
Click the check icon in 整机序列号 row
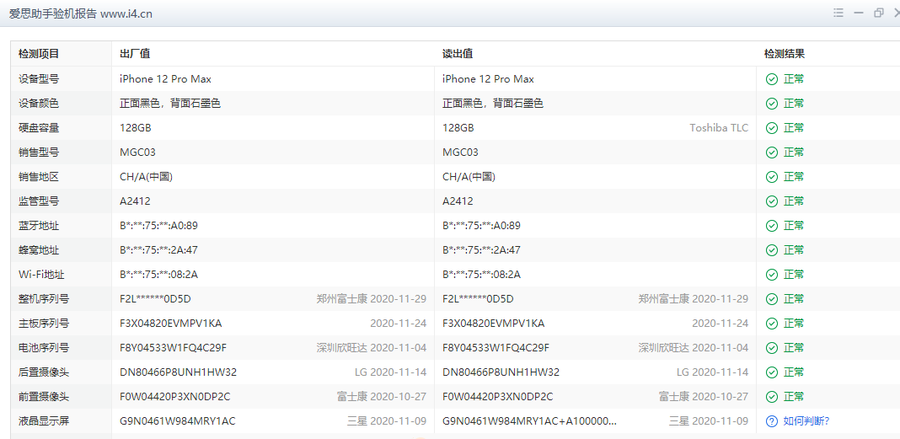(x=772, y=299)
